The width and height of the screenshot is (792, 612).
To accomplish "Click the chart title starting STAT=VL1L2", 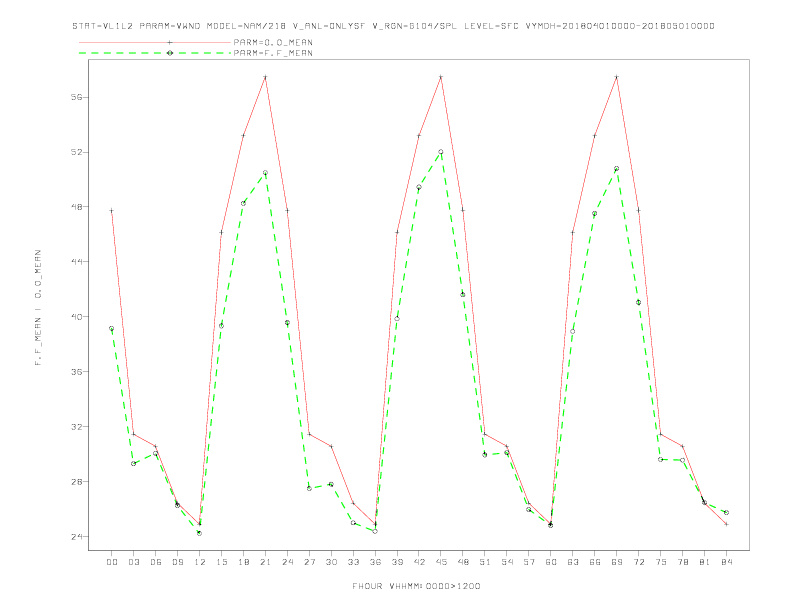I will coord(393,26).
